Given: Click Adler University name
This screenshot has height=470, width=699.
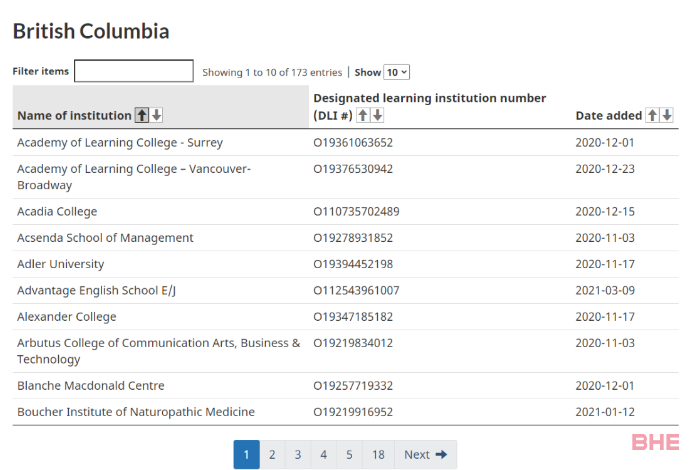Looking at the screenshot, I should tap(61, 264).
